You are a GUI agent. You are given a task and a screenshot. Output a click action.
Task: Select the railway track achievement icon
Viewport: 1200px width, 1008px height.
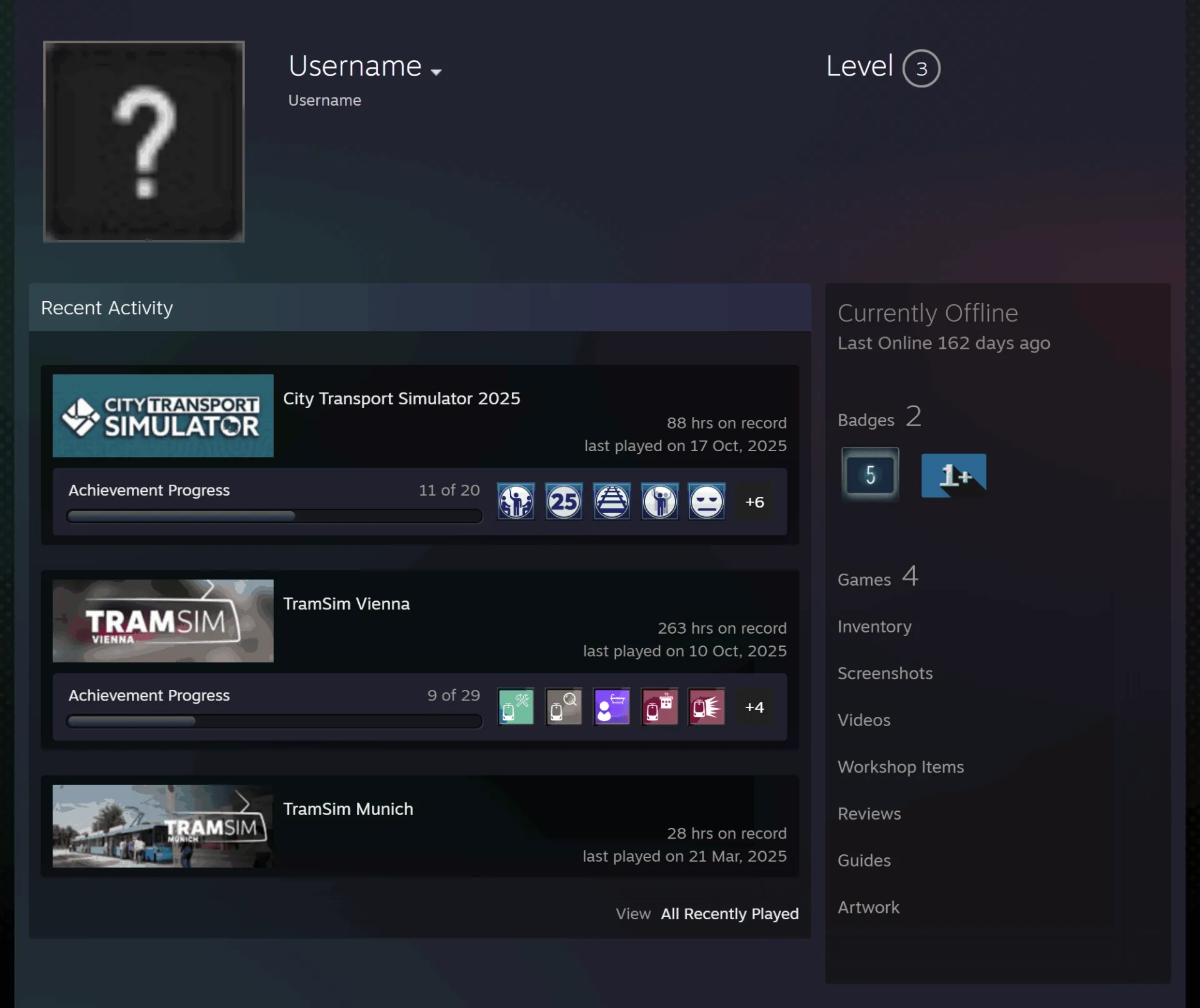[x=612, y=501]
